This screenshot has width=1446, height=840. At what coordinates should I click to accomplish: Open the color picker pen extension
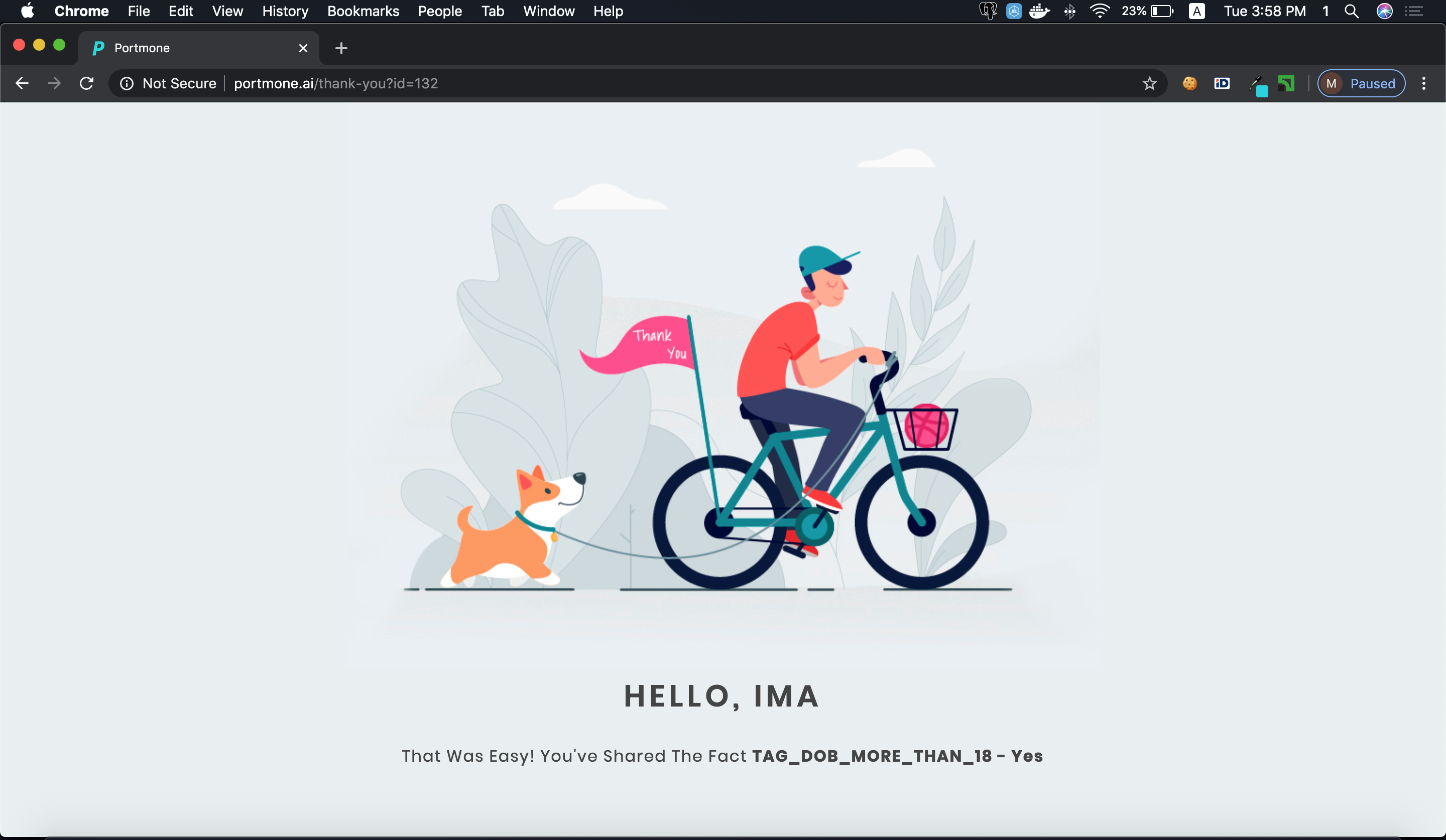point(1258,86)
